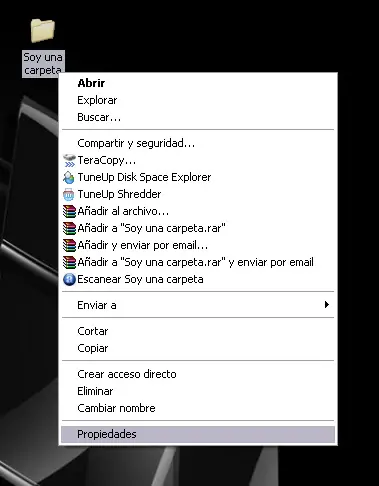Open the 'Enviar a' submenu
379x486 pixels.
[x=198, y=305]
